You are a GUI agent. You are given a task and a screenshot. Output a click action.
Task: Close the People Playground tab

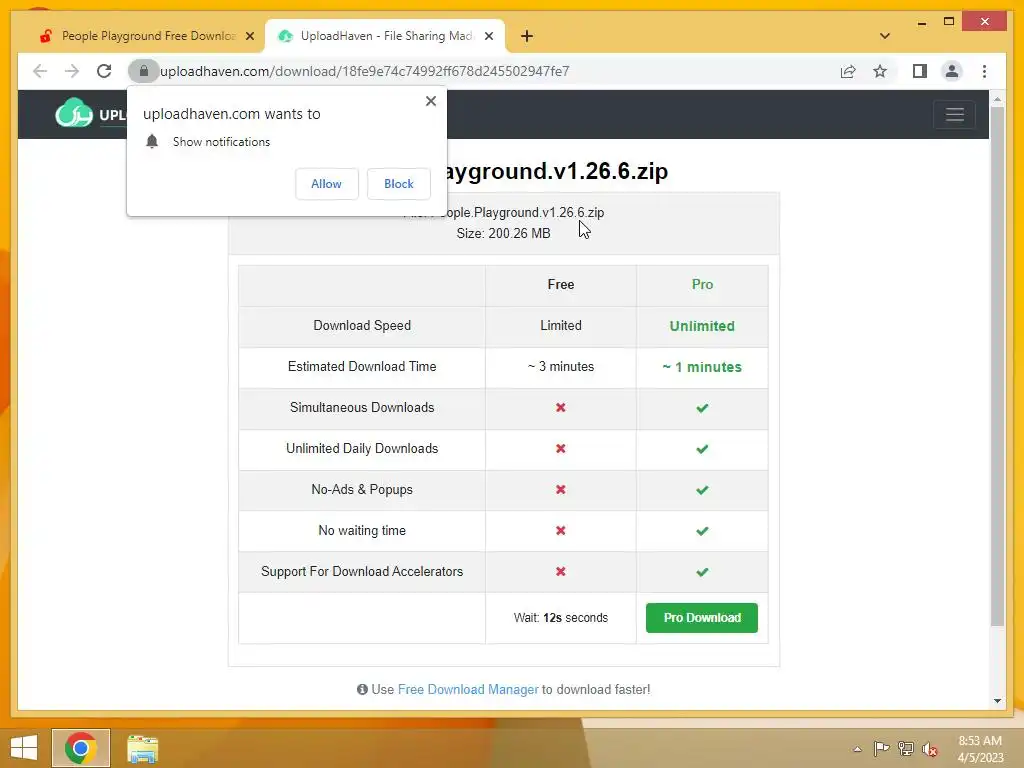click(x=249, y=37)
